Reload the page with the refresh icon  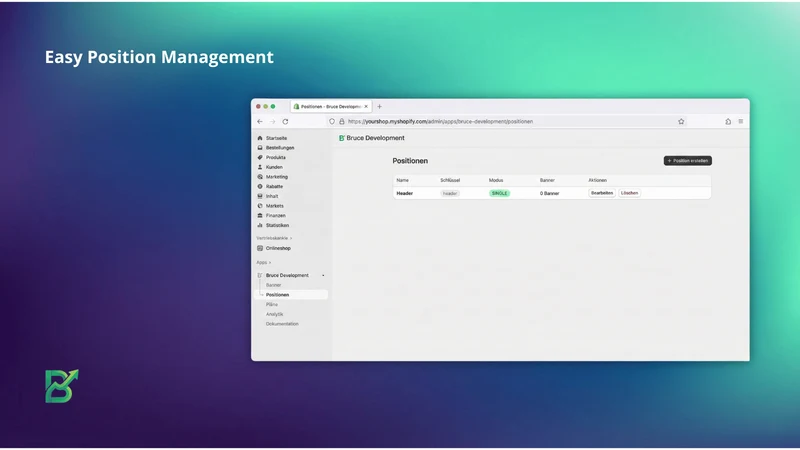[x=285, y=121]
